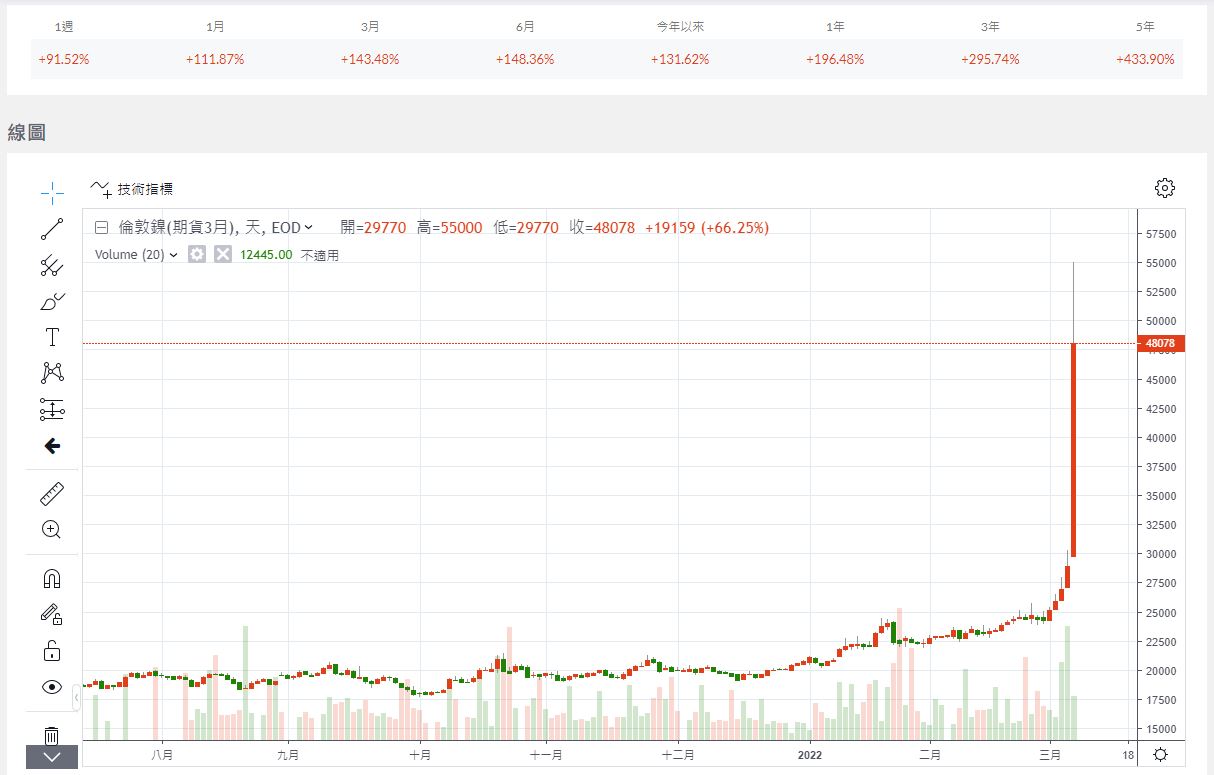Select the ruler measure tool

coord(52,493)
